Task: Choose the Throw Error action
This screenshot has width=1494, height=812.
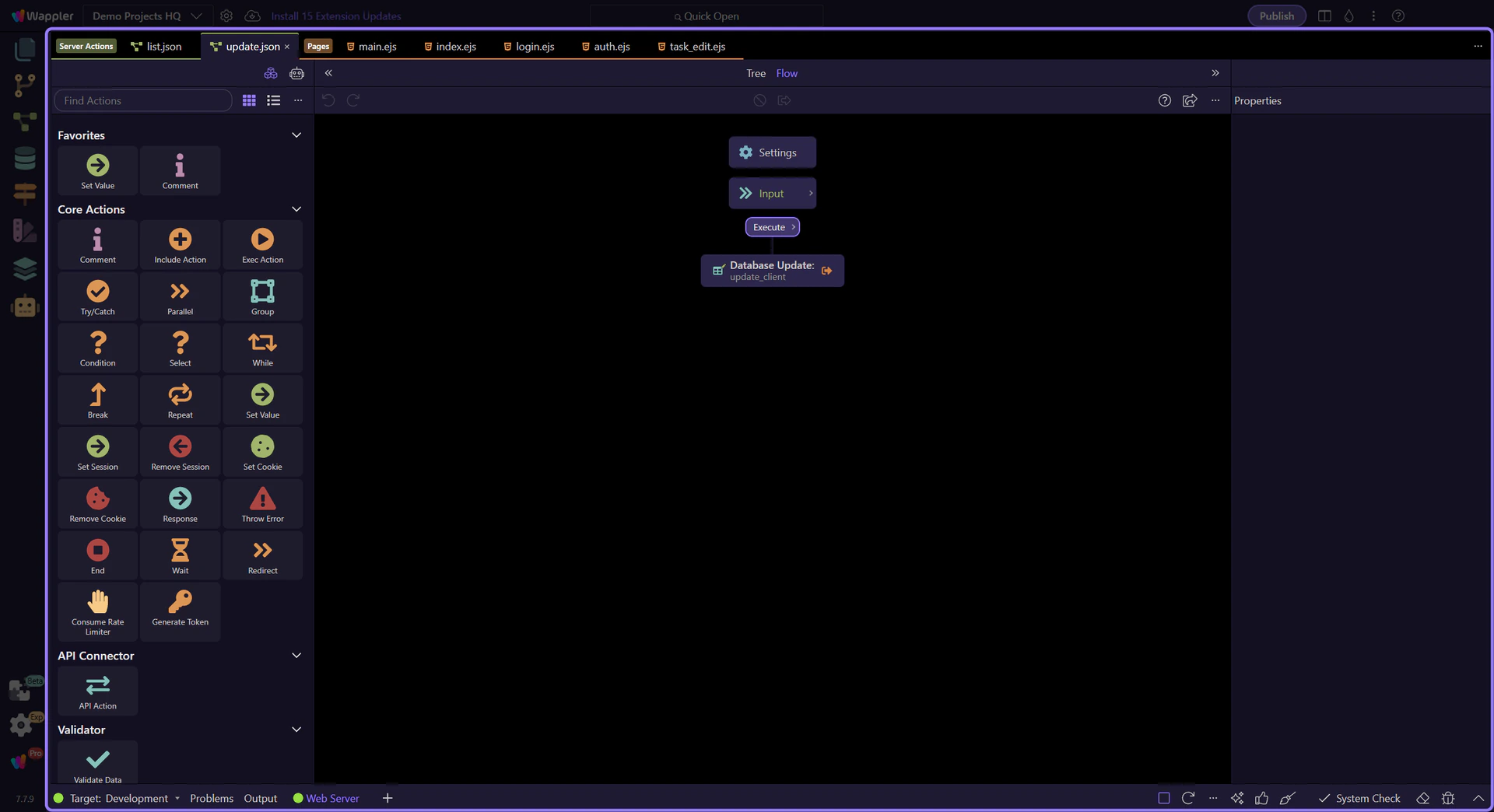Action: (x=262, y=503)
